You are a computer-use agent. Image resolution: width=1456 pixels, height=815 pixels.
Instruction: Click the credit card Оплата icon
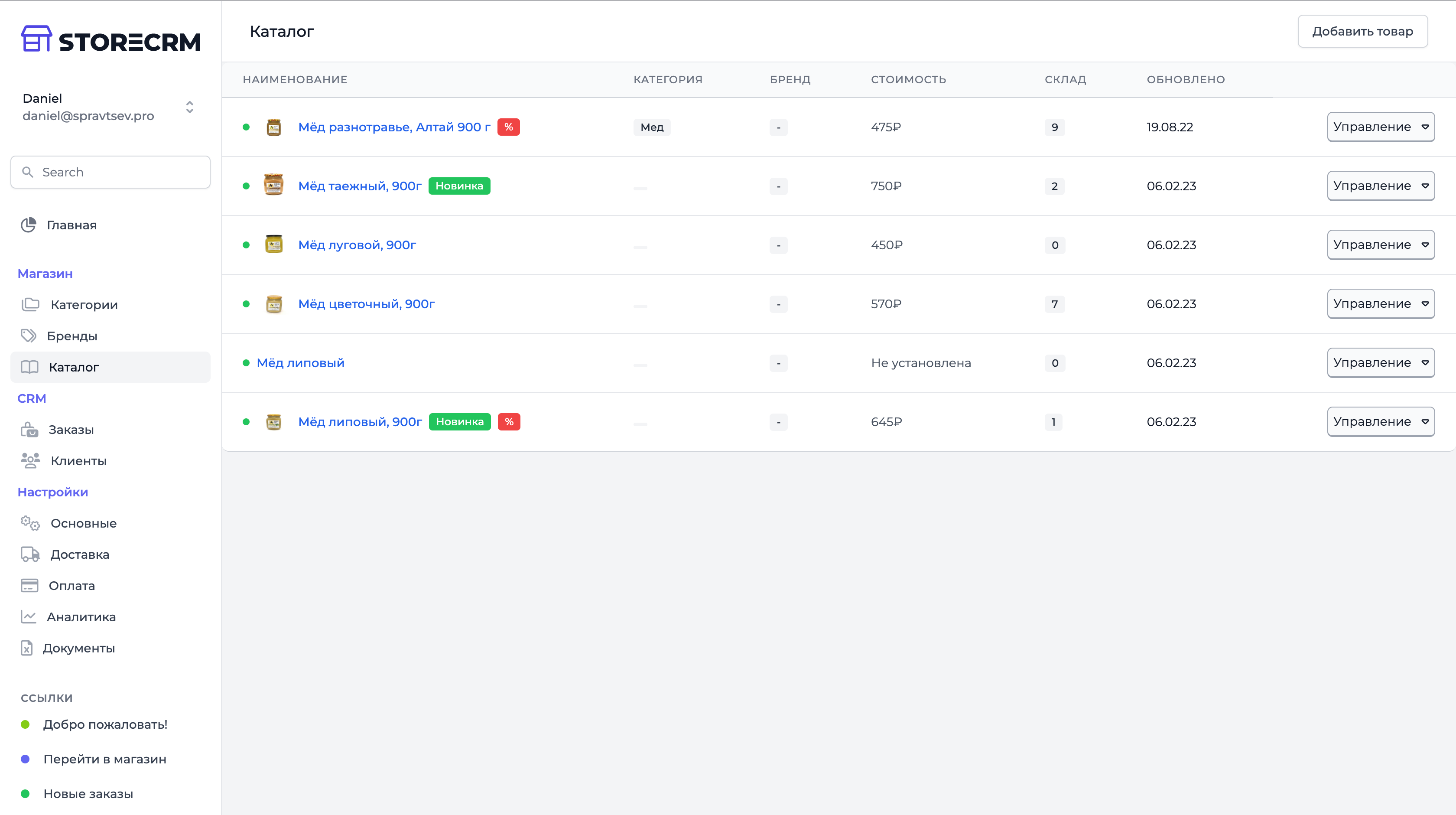[29, 585]
